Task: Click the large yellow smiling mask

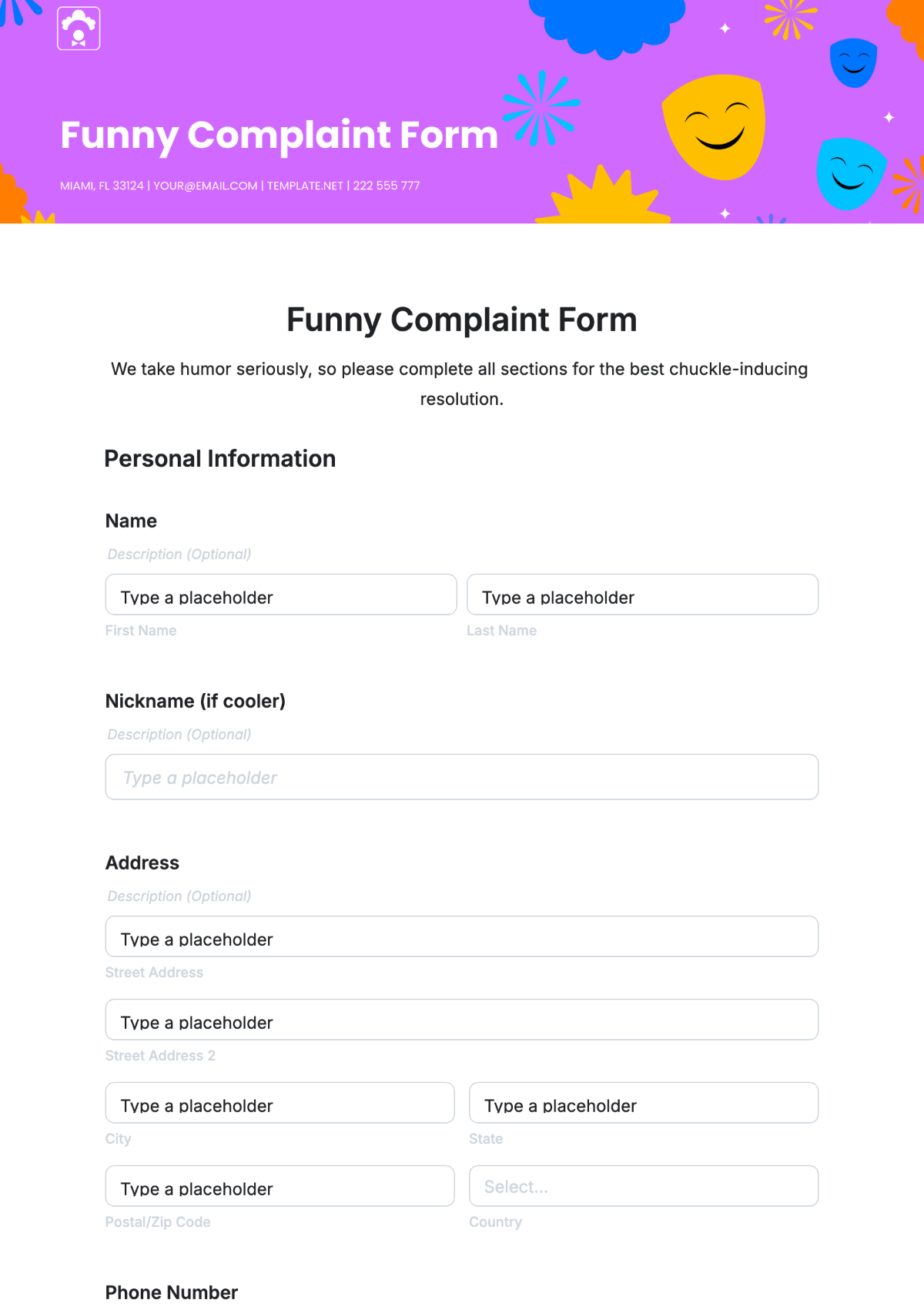Action: tap(715, 127)
